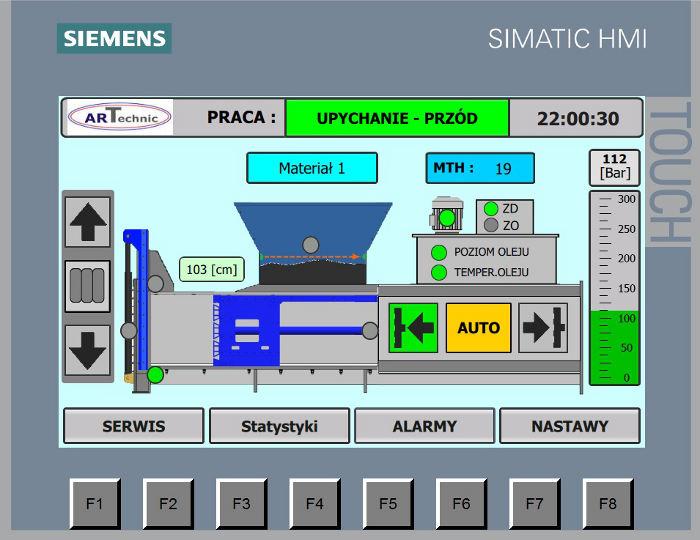
Task: Click the up arrow button
Action: click(x=88, y=222)
